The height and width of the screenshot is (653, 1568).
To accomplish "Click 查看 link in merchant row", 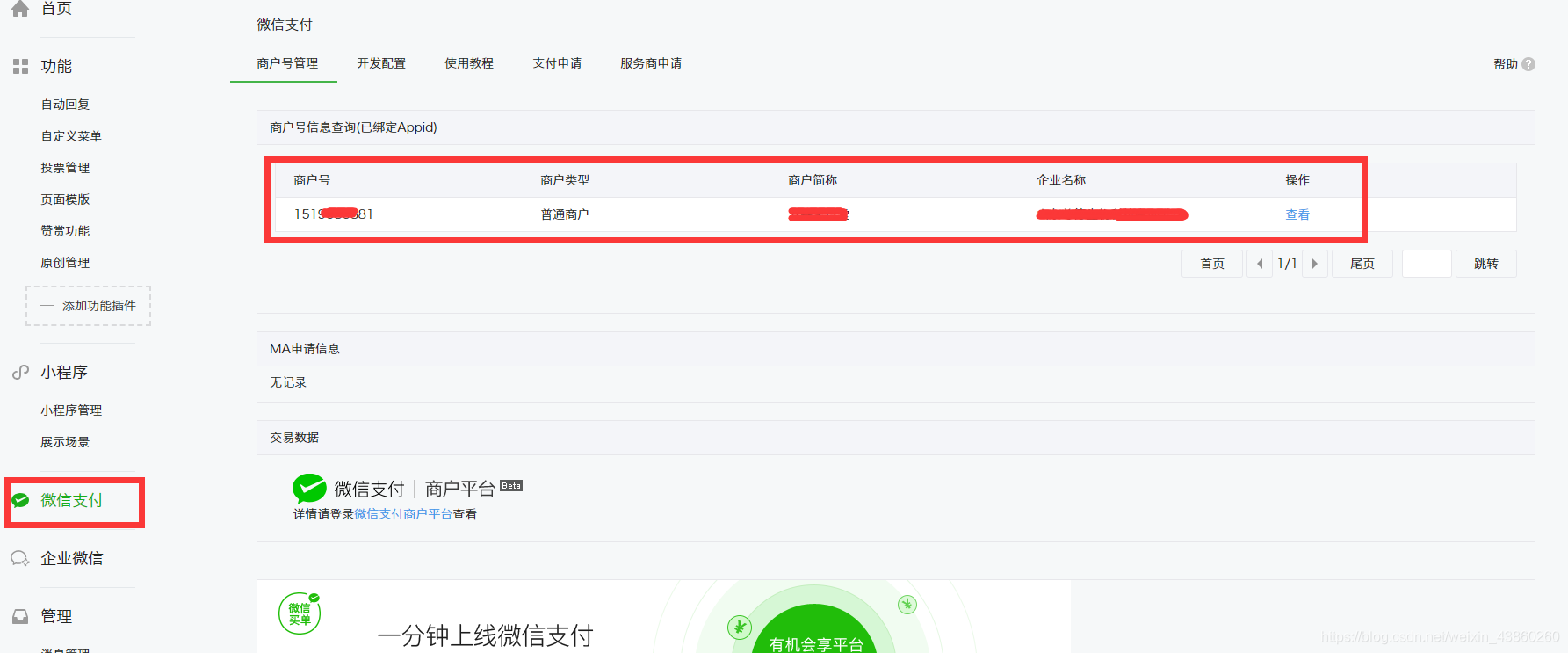I will 1297,214.
